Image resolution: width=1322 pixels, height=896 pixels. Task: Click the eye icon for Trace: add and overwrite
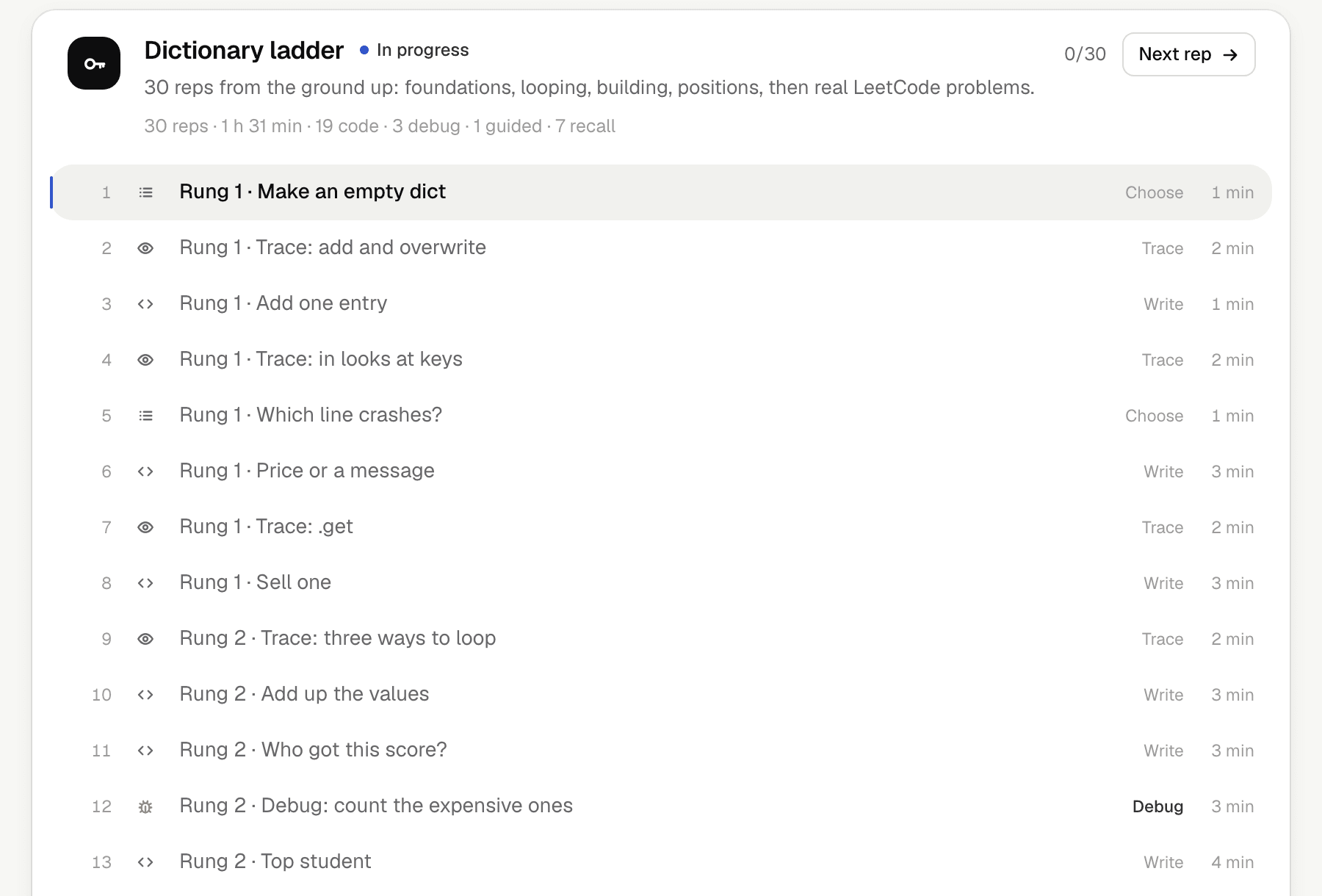pos(146,248)
